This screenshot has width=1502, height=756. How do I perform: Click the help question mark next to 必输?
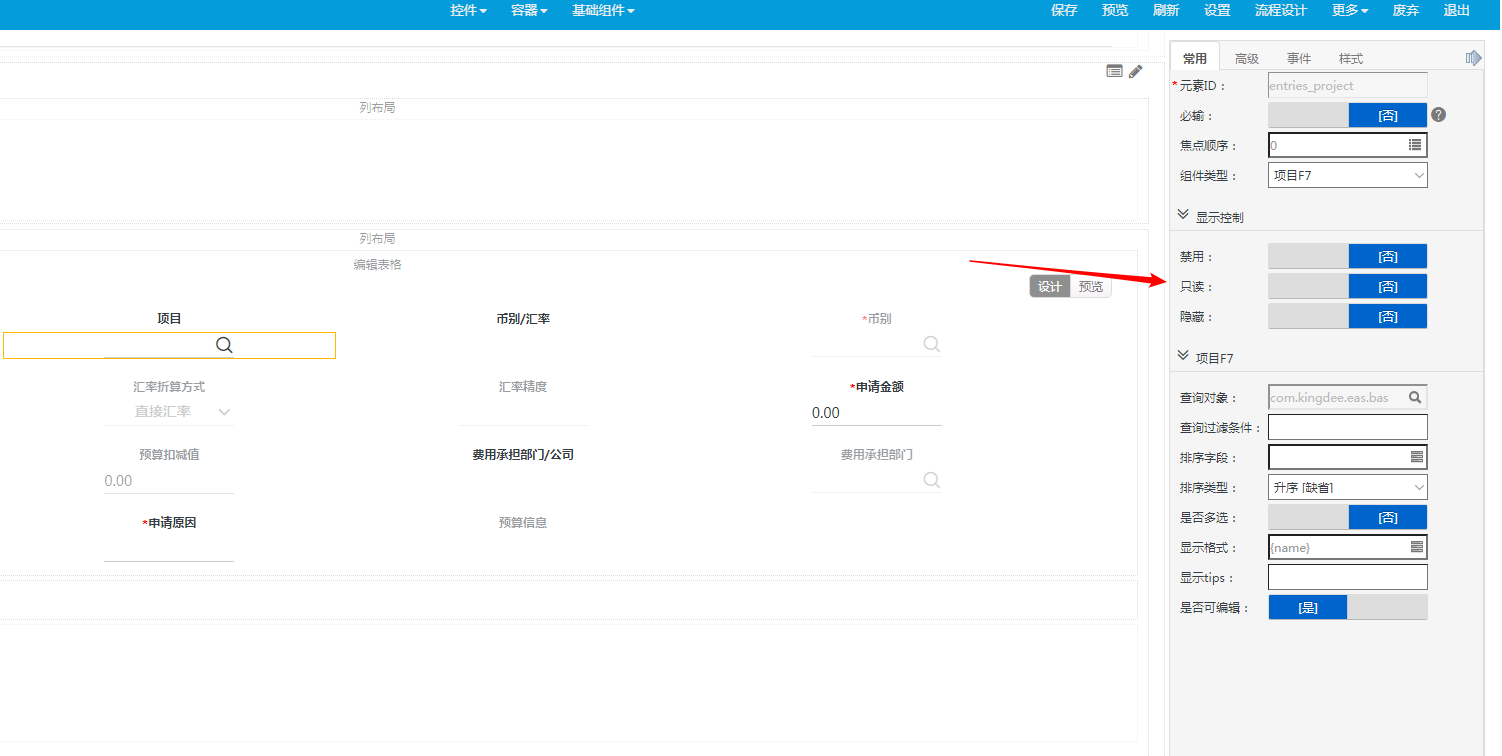[x=1438, y=115]
